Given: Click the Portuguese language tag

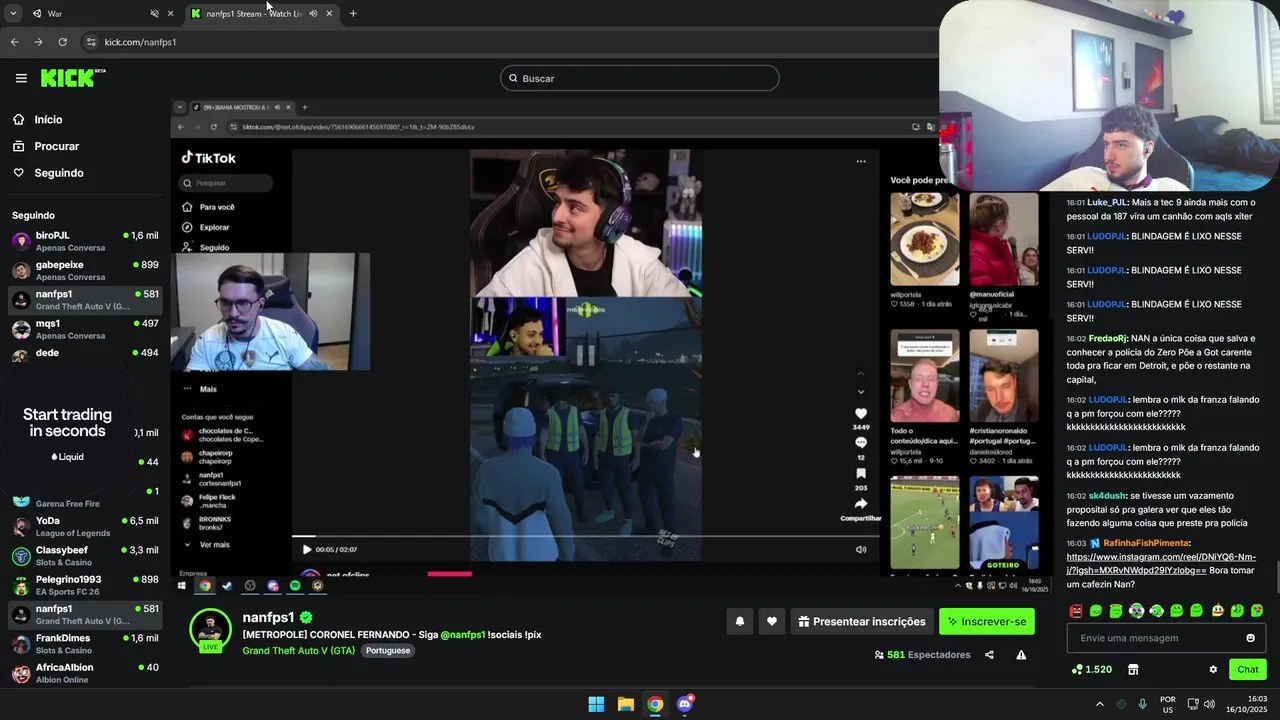Looking at the screenshot, I should coord(387,650).
